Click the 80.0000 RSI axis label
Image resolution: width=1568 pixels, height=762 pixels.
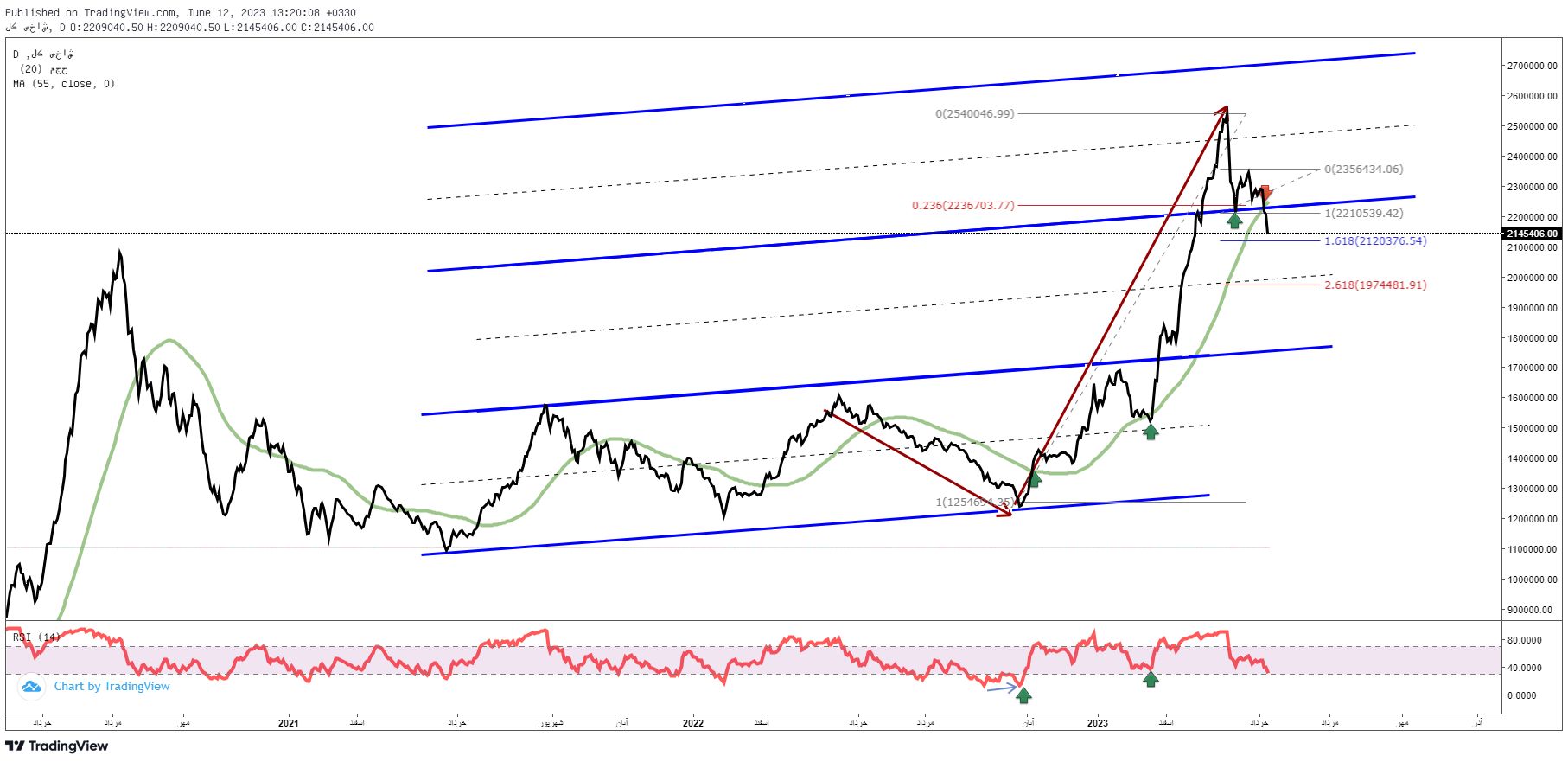pos(1524,640)
